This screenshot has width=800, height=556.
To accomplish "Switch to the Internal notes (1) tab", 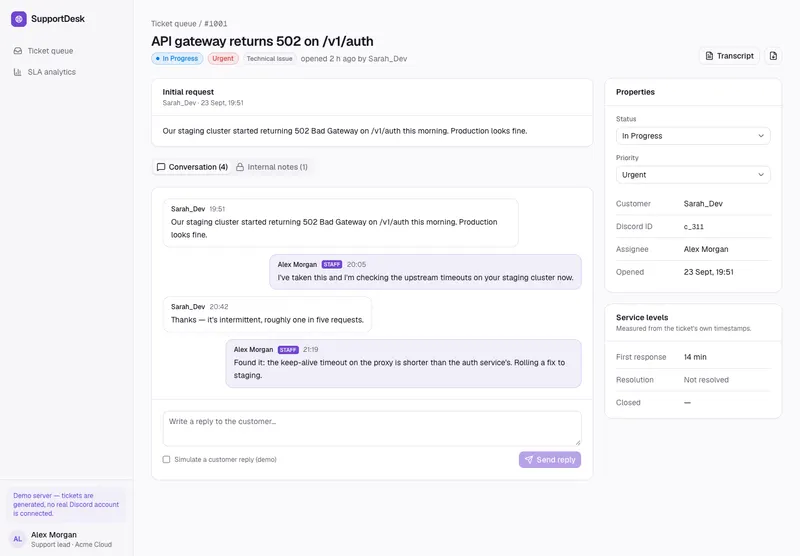I will (272, 167).
